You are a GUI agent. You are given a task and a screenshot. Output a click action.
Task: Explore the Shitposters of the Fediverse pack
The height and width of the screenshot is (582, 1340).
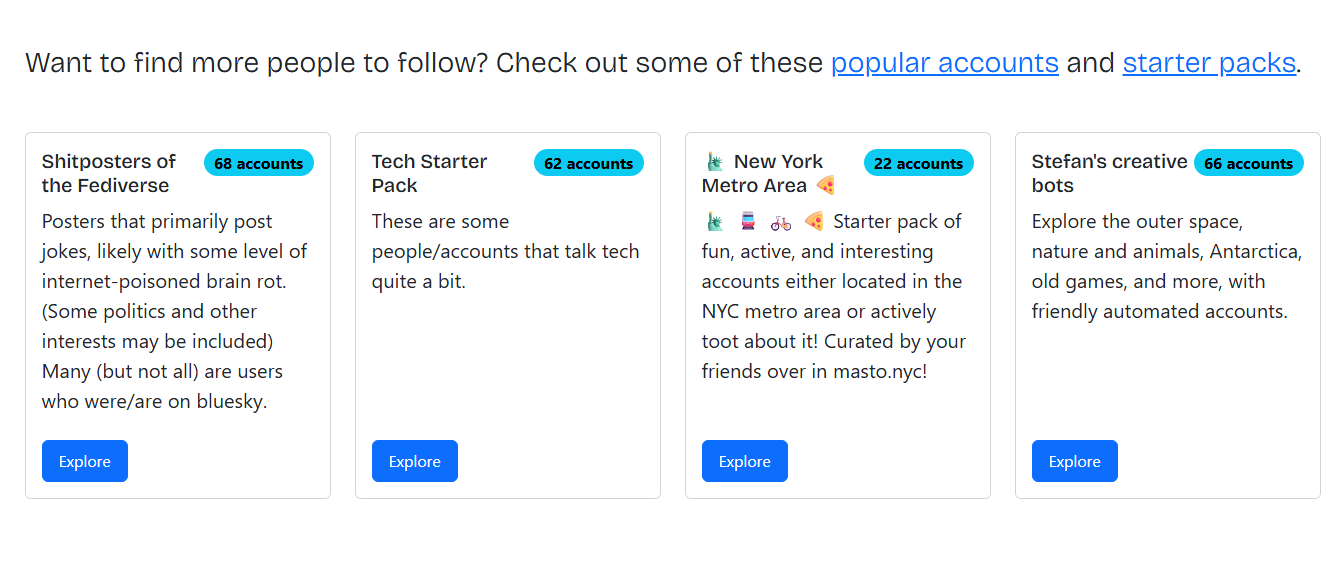85,461
